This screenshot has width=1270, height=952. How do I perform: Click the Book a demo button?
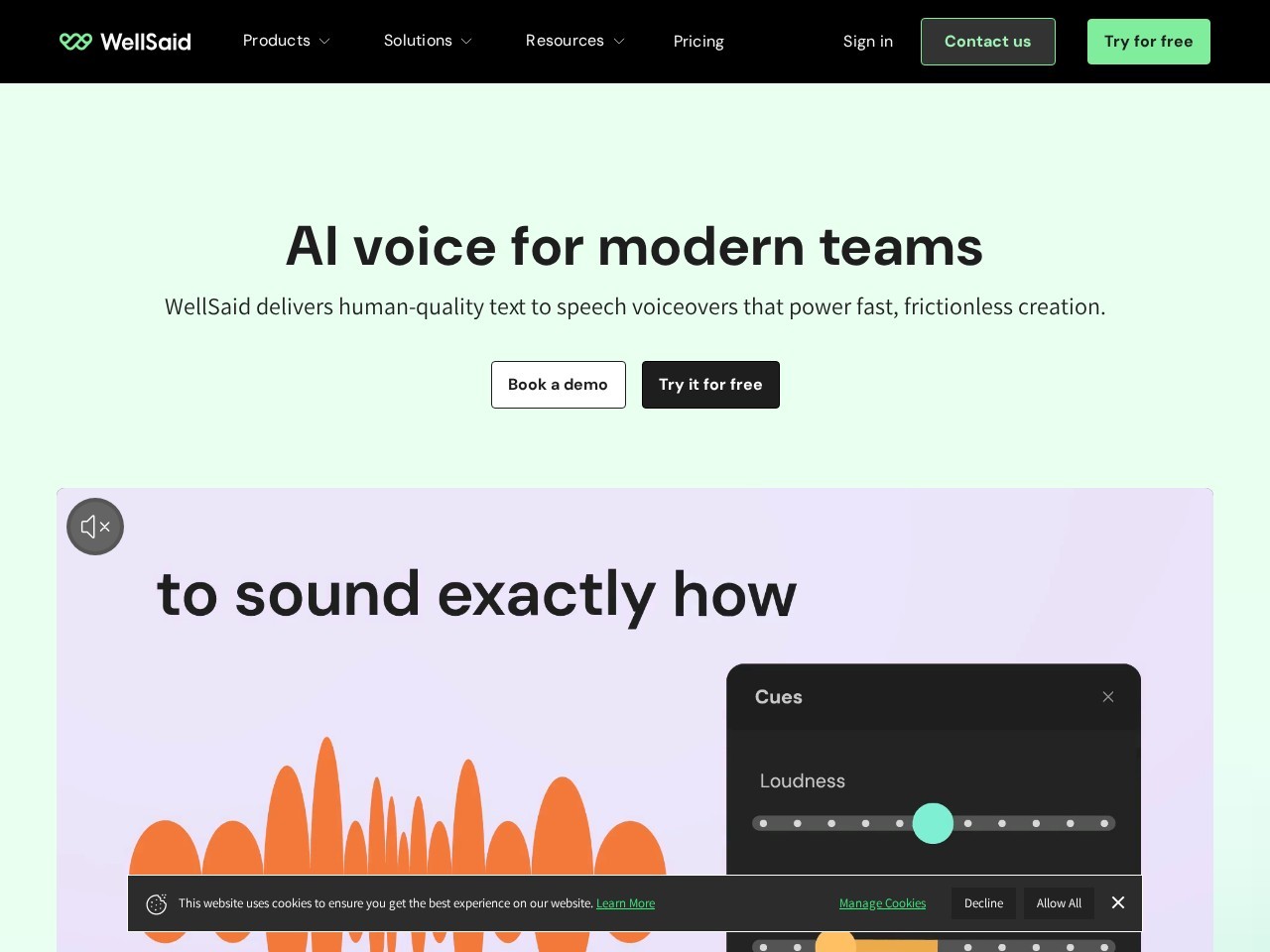point(558,385)
